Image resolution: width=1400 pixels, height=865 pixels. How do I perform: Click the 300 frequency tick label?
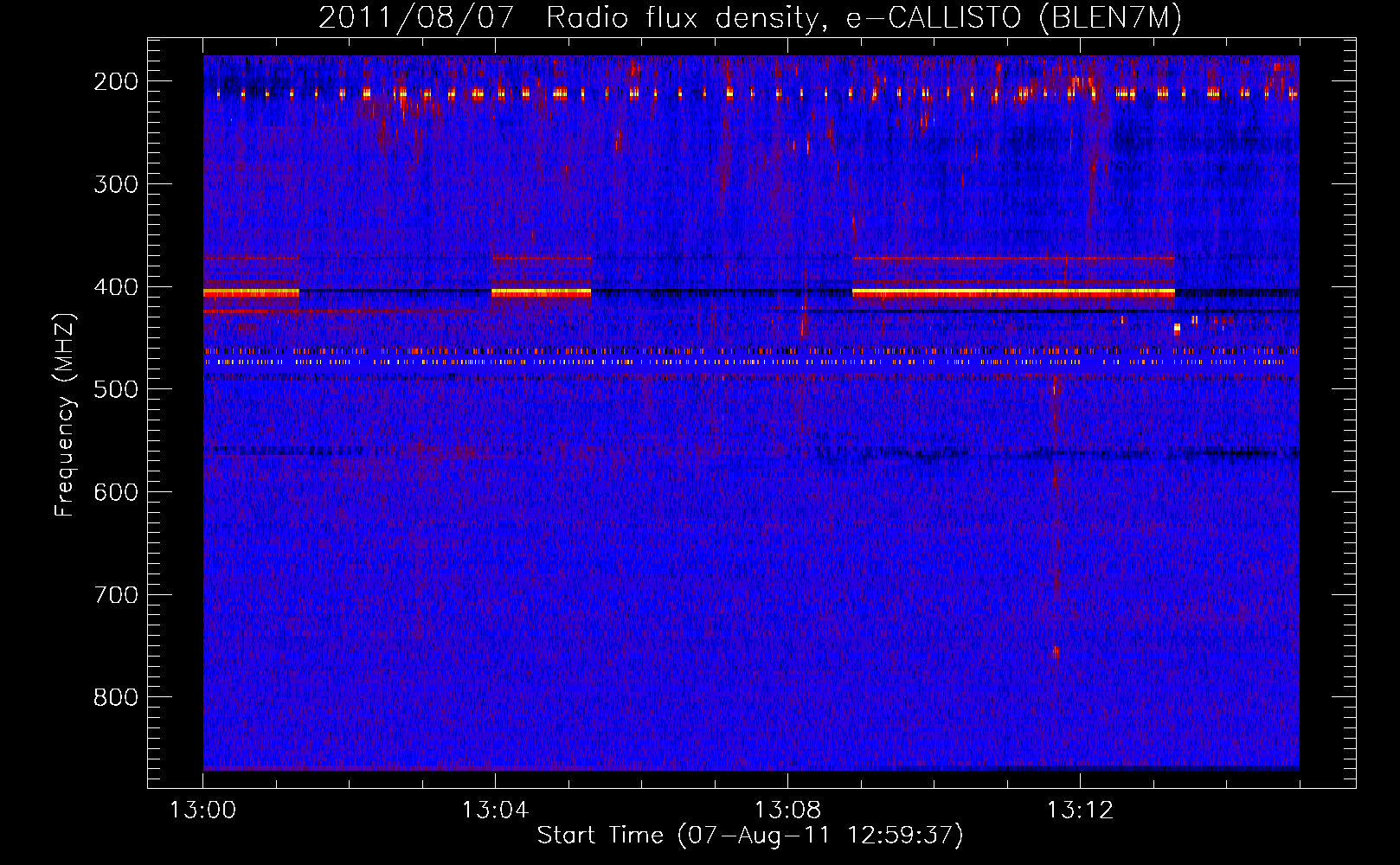[116, 184]
